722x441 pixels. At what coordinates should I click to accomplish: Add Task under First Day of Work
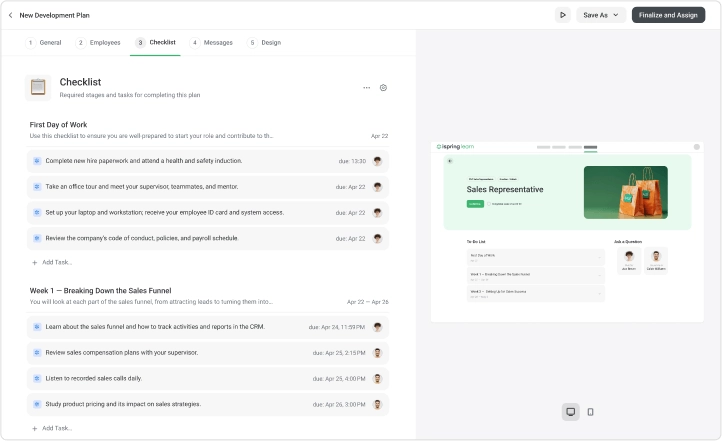point(52,262)
